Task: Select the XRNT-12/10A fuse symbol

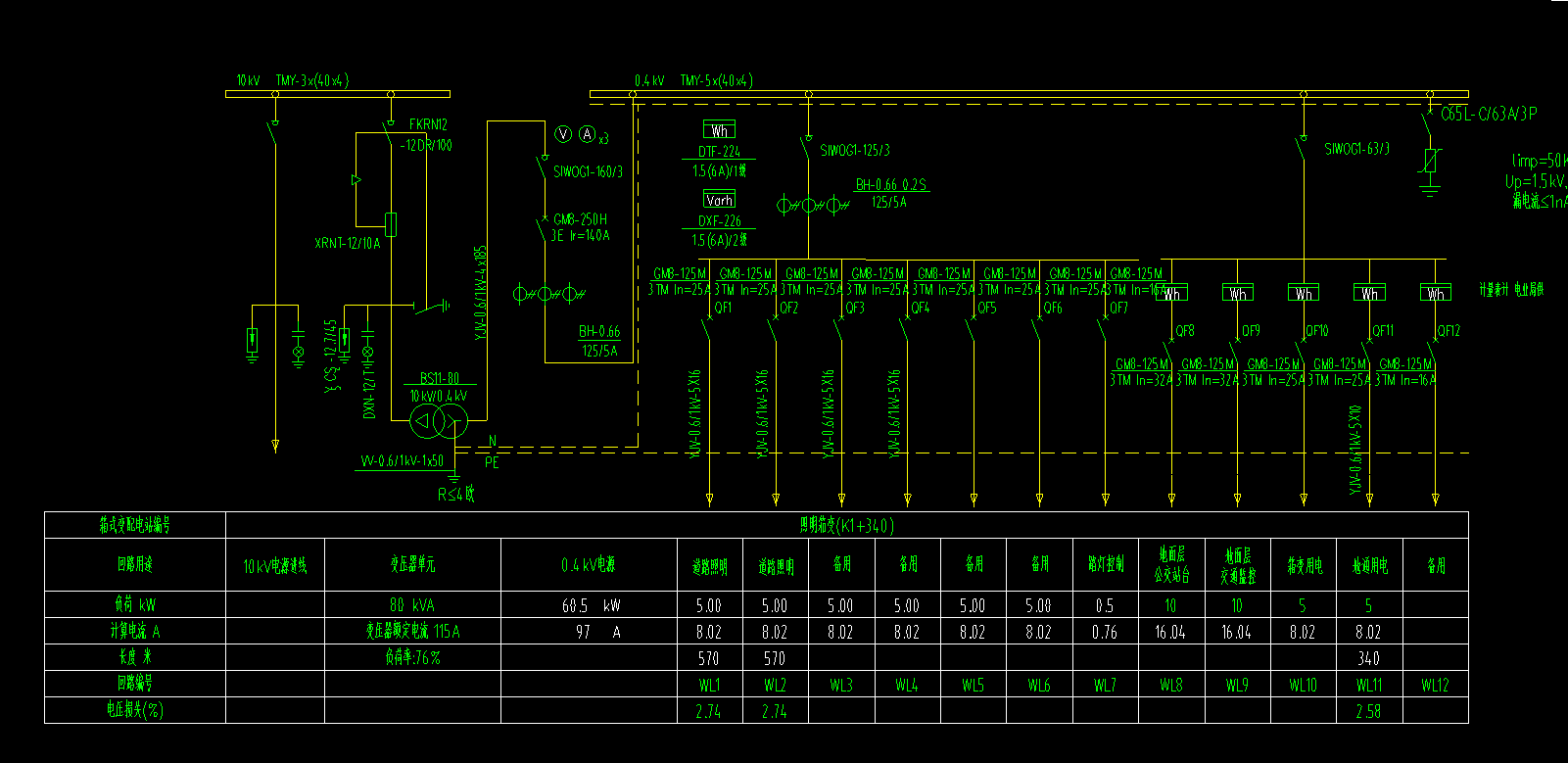Action: pyautogui.click(x=390, y=224)
